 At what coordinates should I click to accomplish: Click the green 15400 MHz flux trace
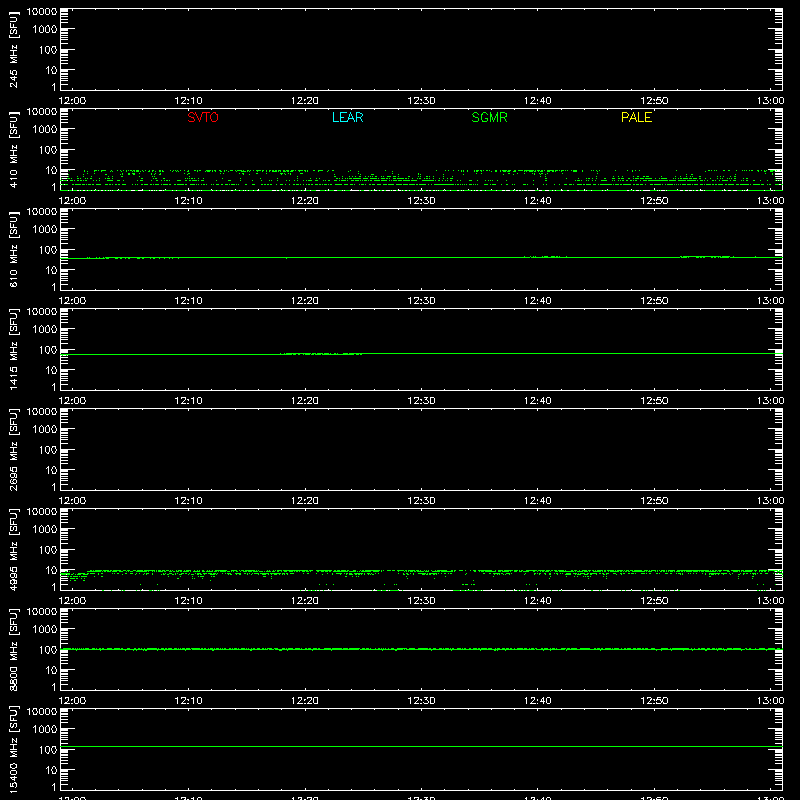421,746
